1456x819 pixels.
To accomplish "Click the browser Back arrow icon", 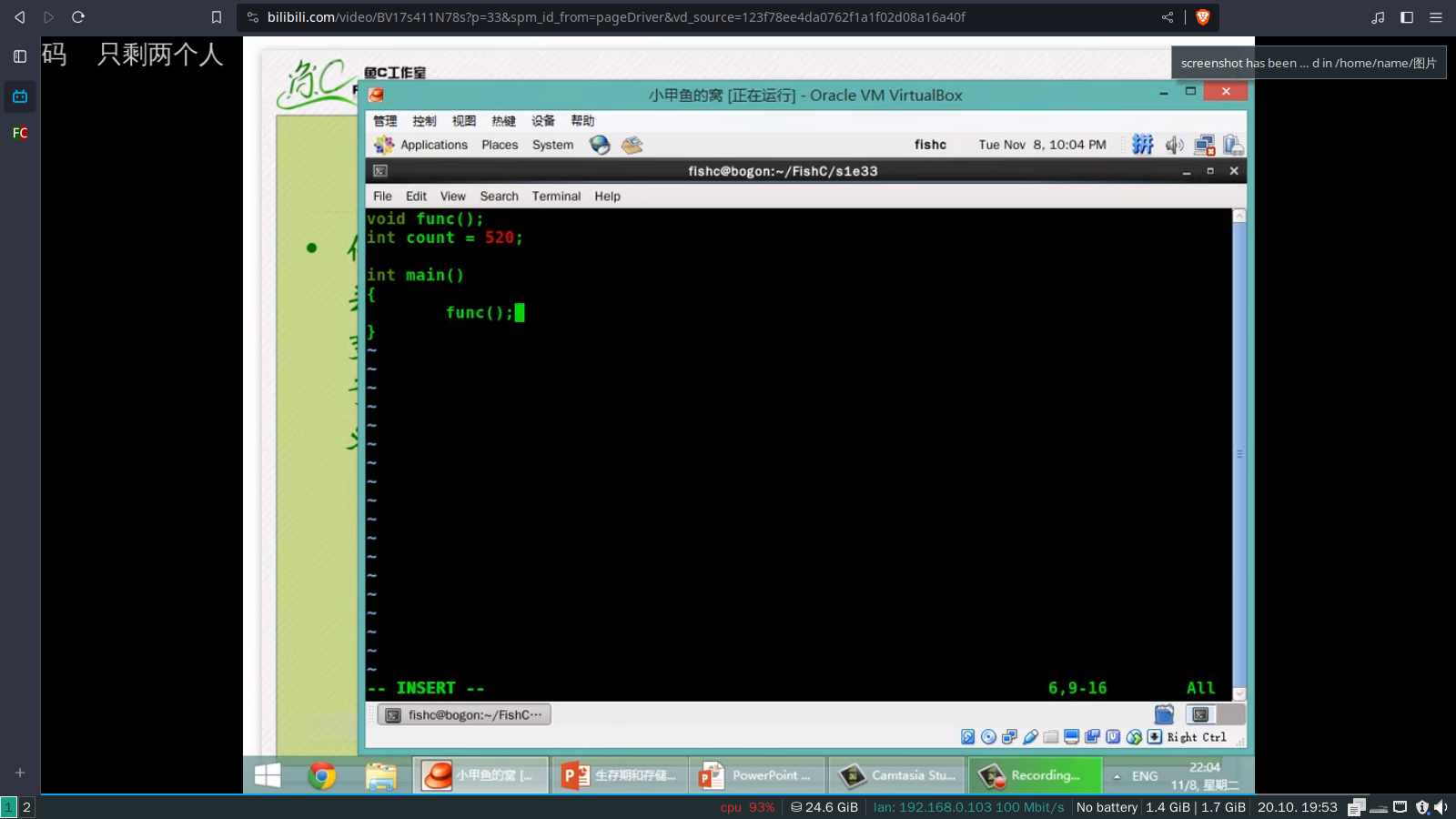I will click(19, 17).
